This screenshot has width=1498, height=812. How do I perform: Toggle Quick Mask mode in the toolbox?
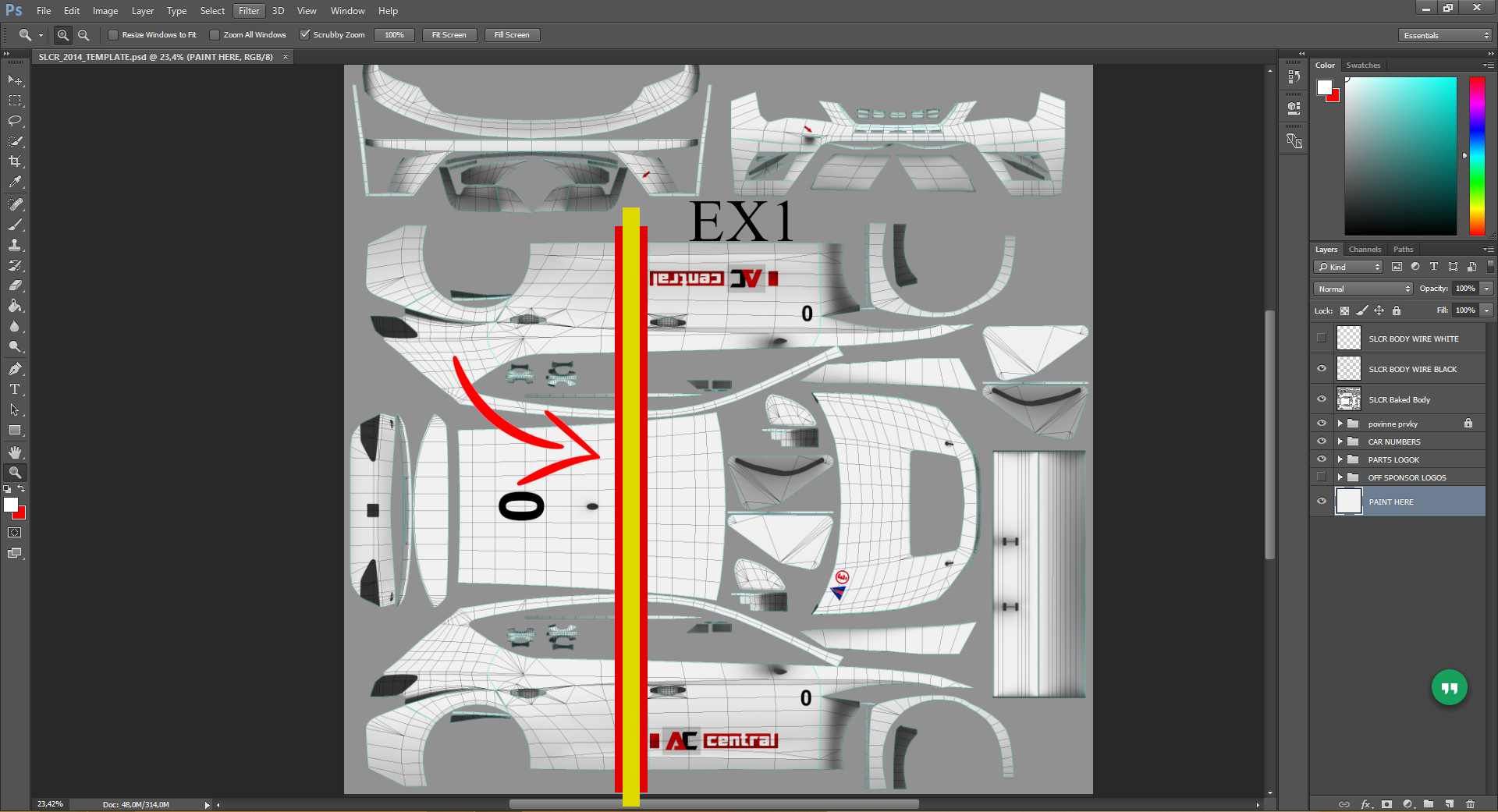(15, 533)
